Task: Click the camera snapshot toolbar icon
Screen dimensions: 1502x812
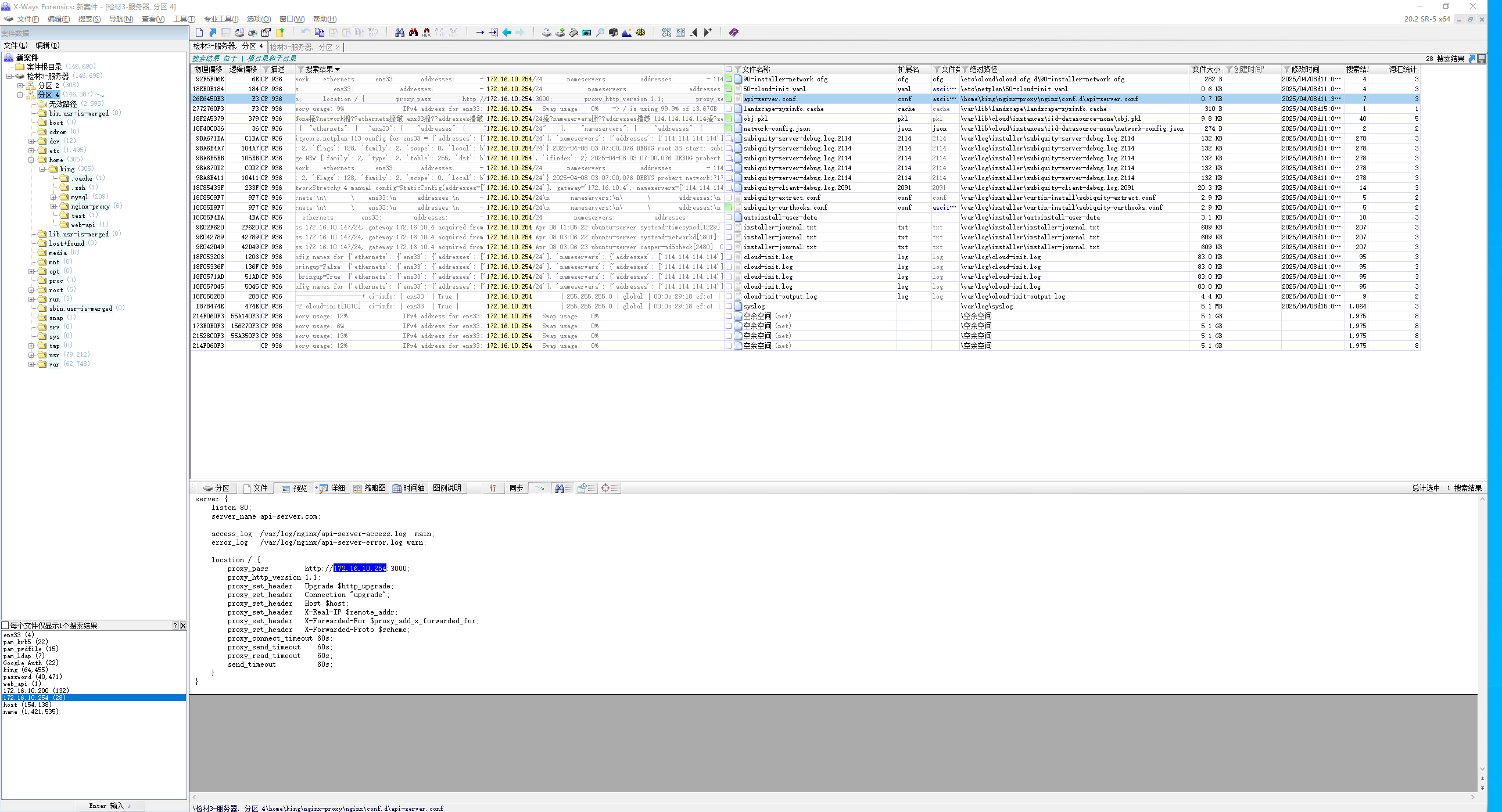Action: (613, 33)
